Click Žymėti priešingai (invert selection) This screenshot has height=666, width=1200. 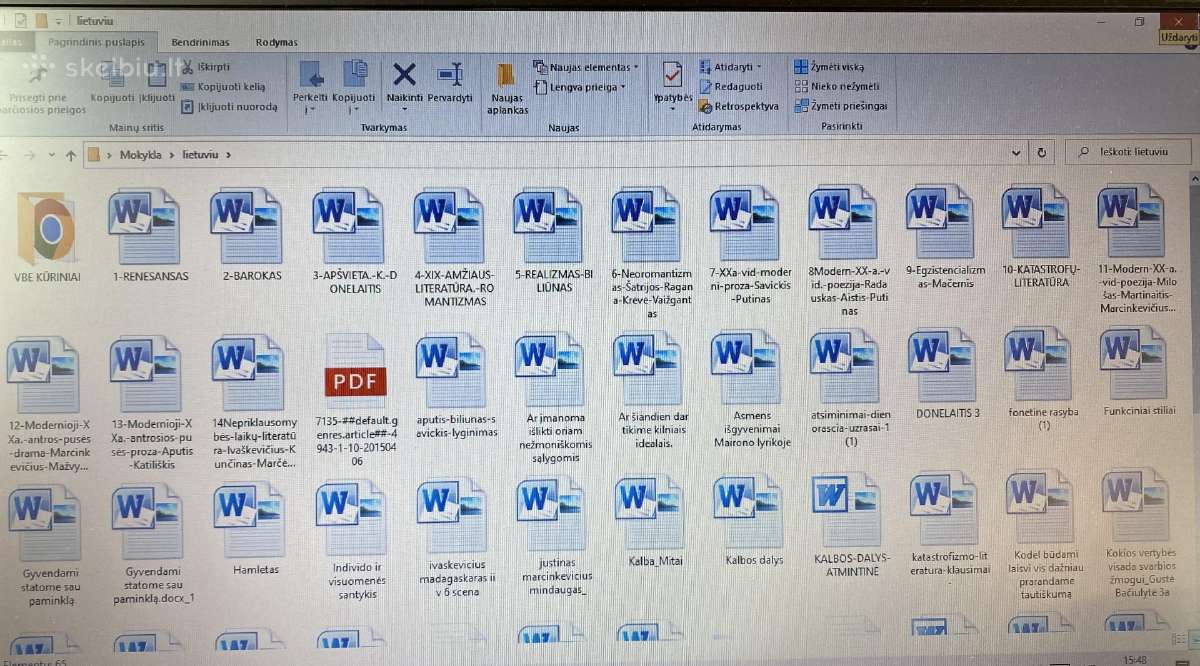tap(840, 105)
